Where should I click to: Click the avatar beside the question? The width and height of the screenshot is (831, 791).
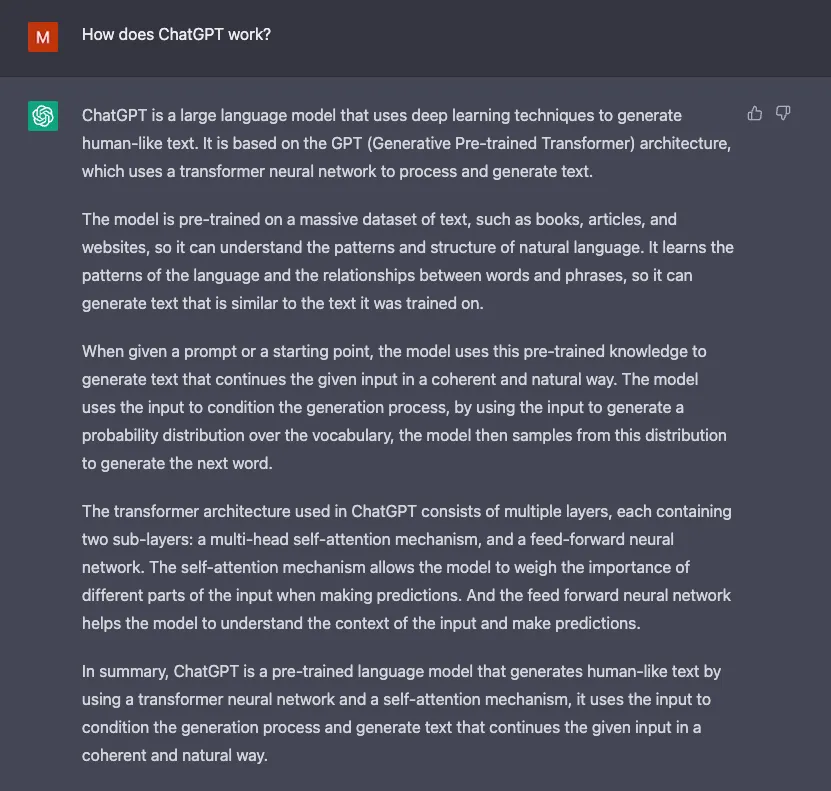41,37
